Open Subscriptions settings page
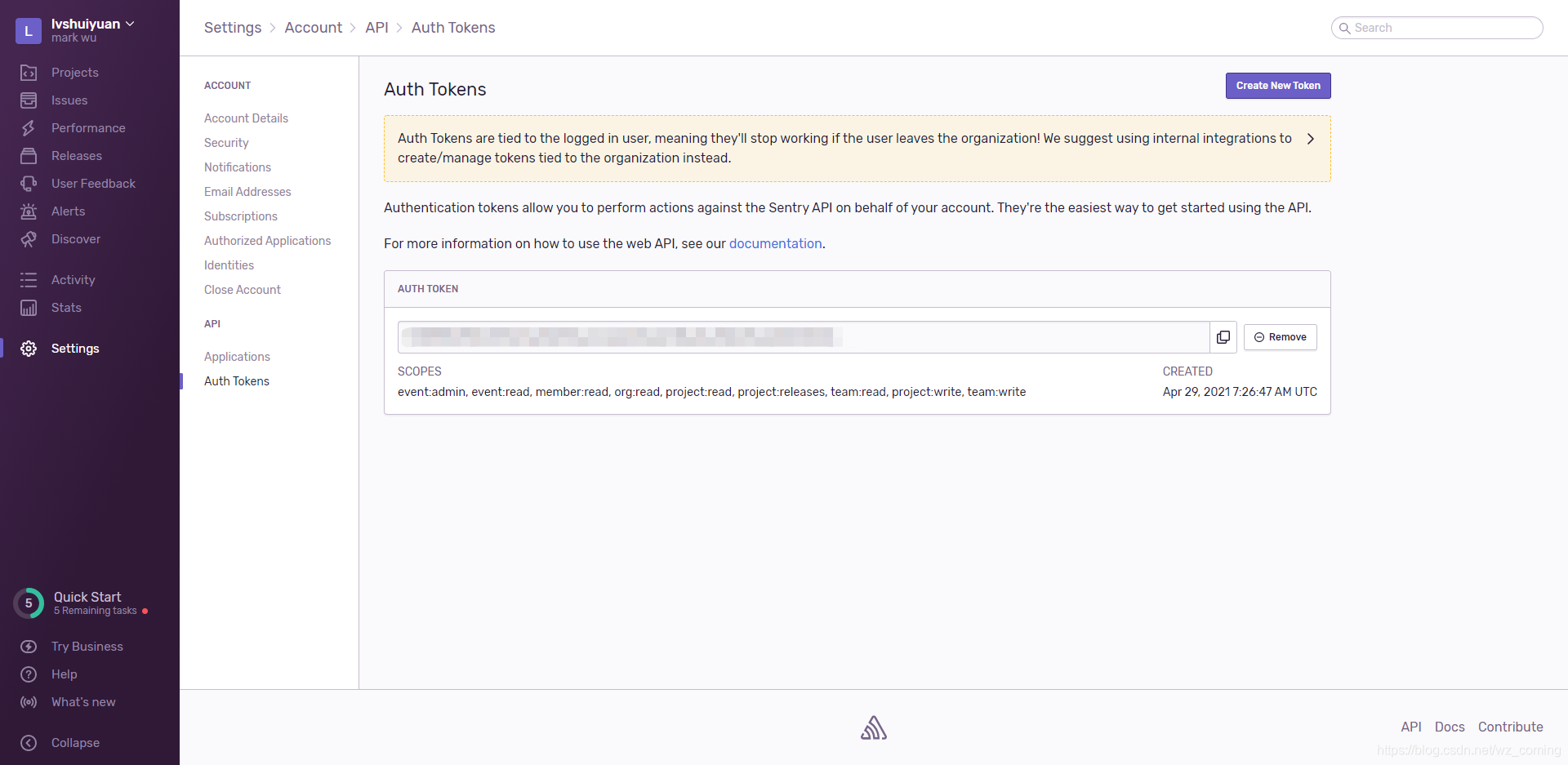 (x=241, y=216)
